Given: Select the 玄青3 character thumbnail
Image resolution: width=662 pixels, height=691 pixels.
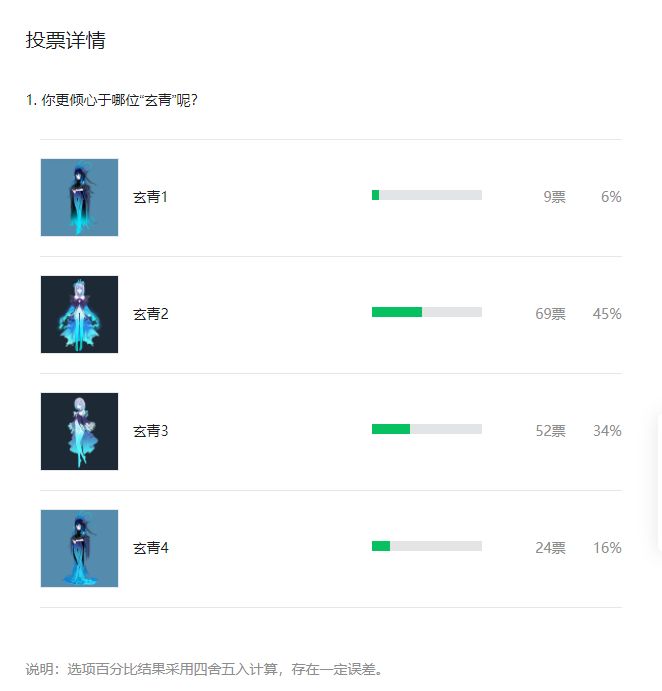Looking at the screenshot, I should coord(79,431).
